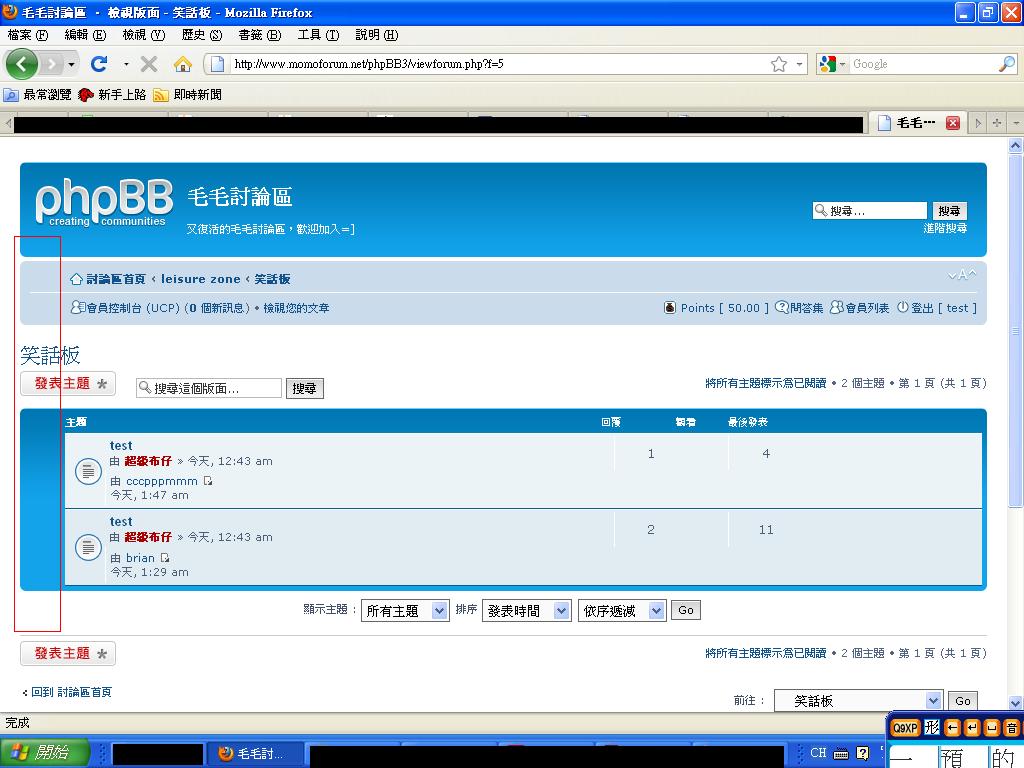View latest post icon by cccpppmmm

pyautogui.click(x=208, y=481)
